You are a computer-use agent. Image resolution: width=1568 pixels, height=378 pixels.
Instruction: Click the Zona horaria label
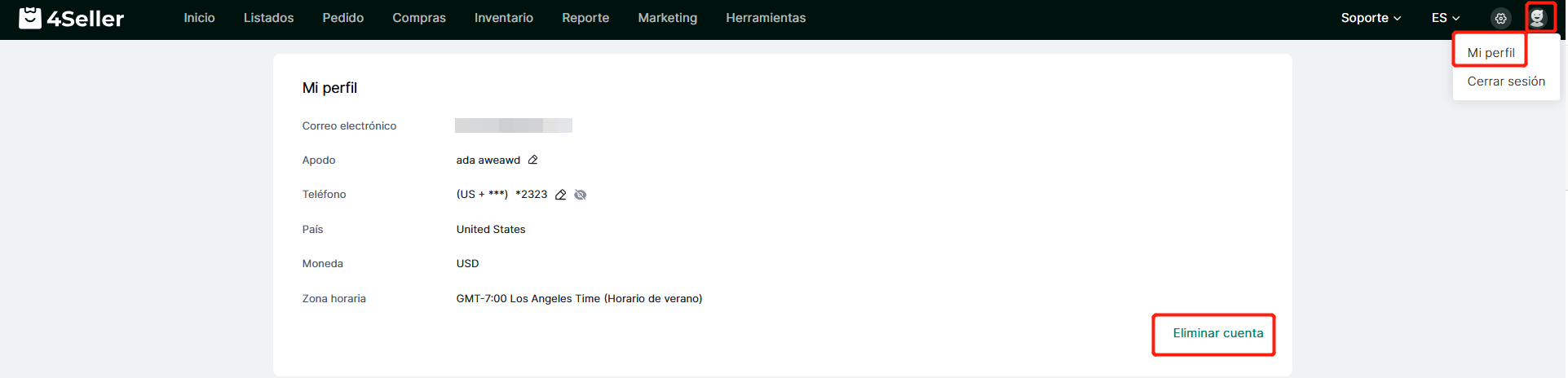pos(333,299)
